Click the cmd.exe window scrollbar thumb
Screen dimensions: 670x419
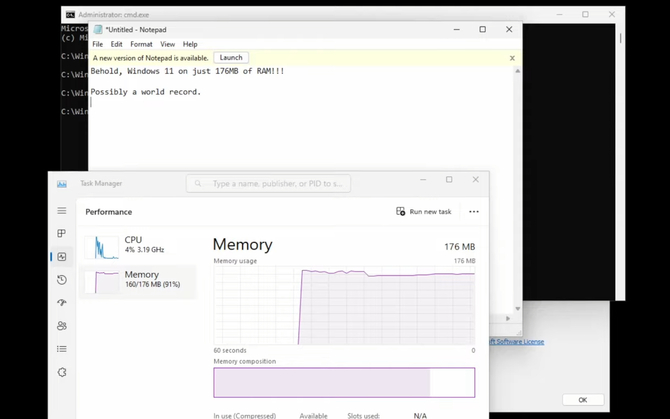[x=620, y=38]
